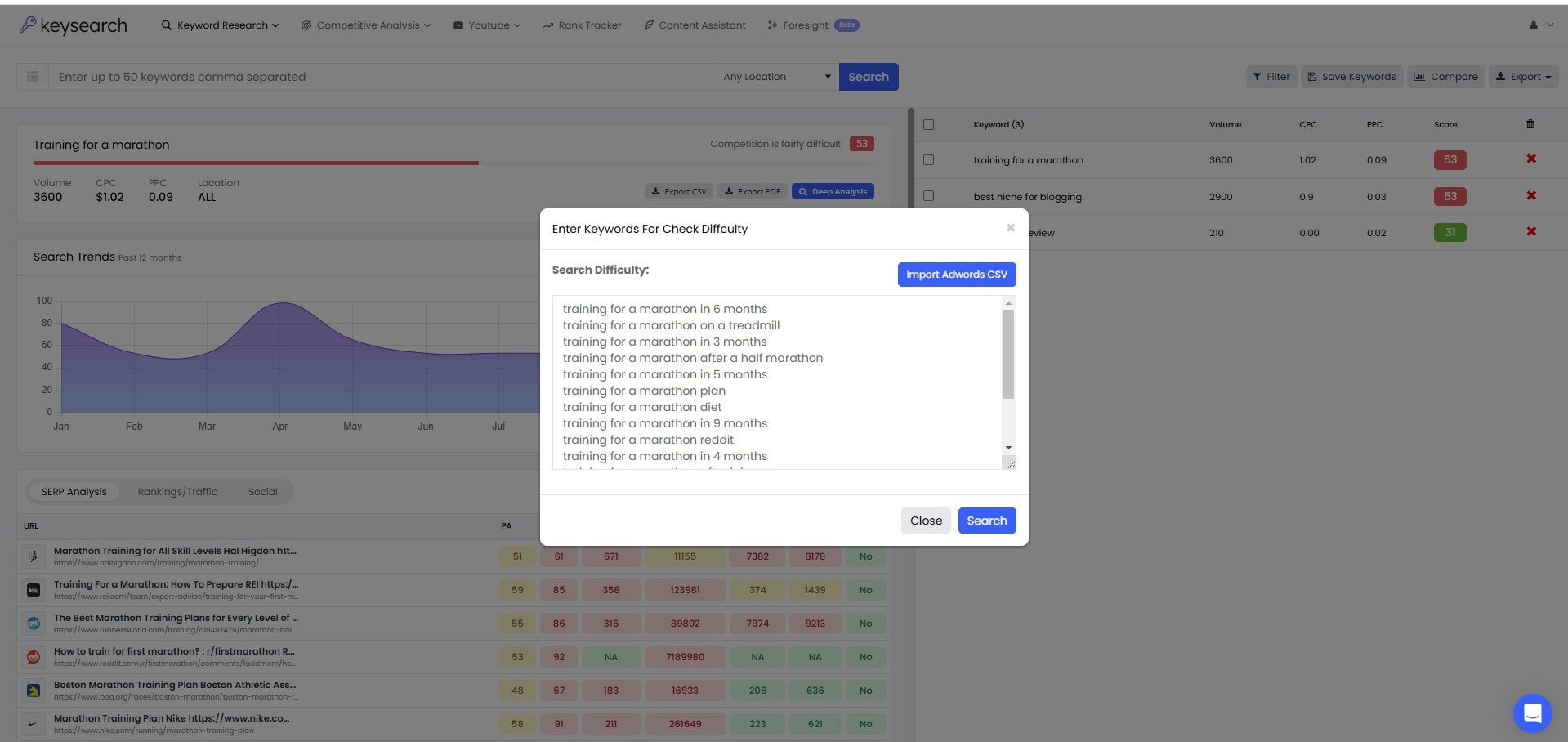Delete 'training for a marathon' with red X

pos(1530,159)
